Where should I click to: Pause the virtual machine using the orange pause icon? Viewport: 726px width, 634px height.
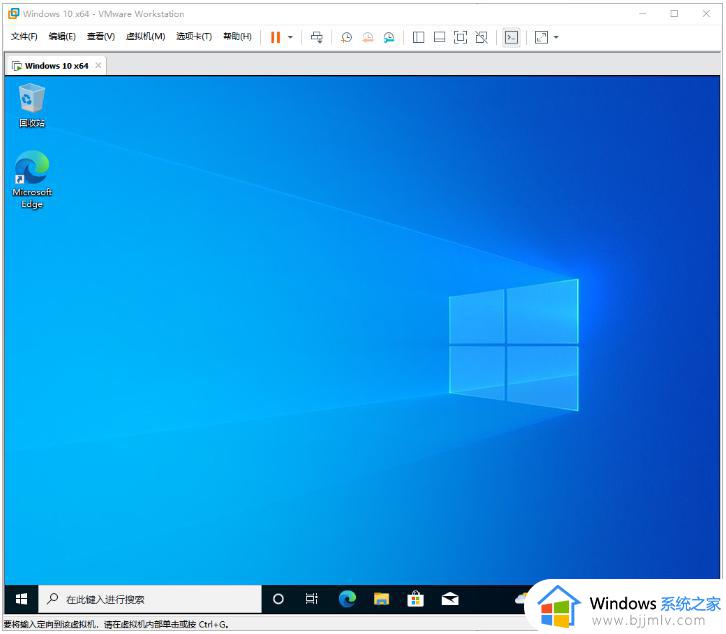(x=275, y=37)
